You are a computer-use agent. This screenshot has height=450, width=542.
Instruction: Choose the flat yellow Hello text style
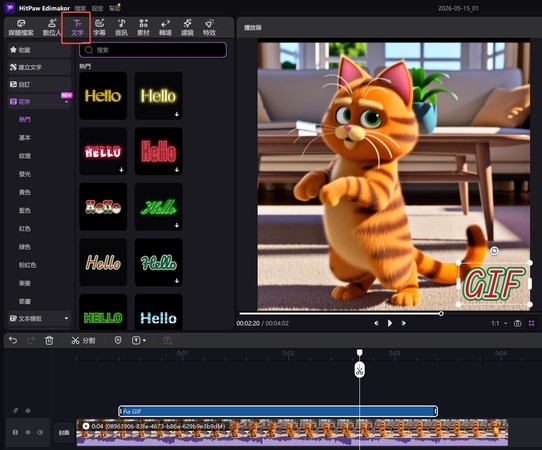[x=103, y=96]
